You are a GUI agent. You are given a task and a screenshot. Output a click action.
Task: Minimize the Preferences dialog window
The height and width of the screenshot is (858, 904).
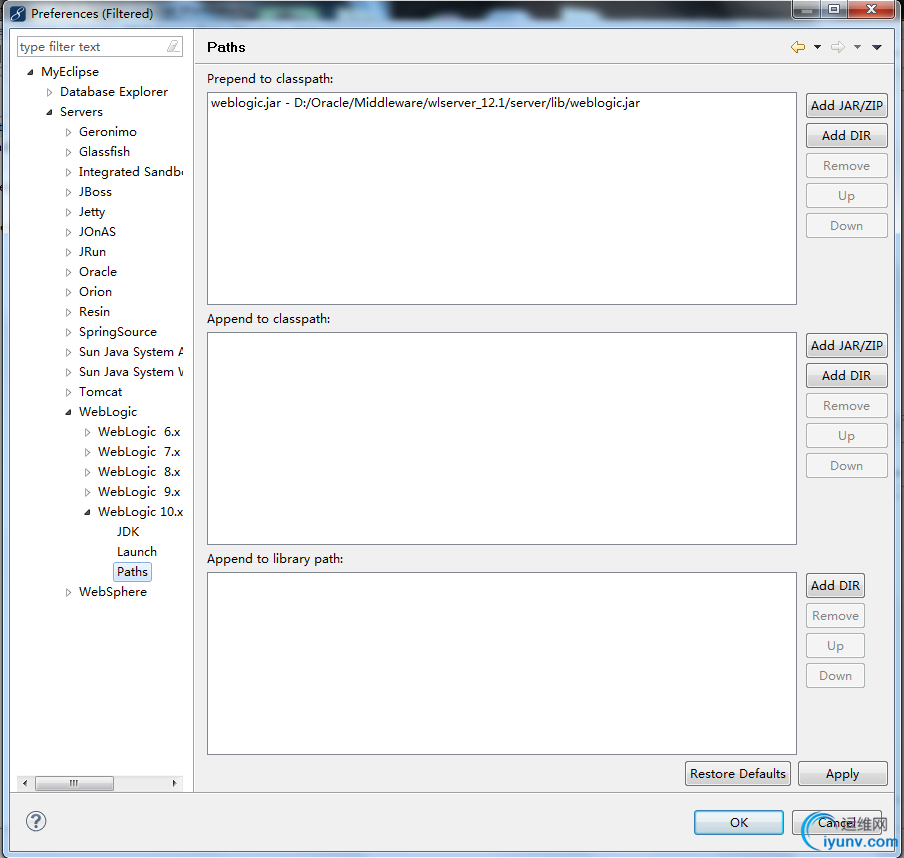[807, 9]
